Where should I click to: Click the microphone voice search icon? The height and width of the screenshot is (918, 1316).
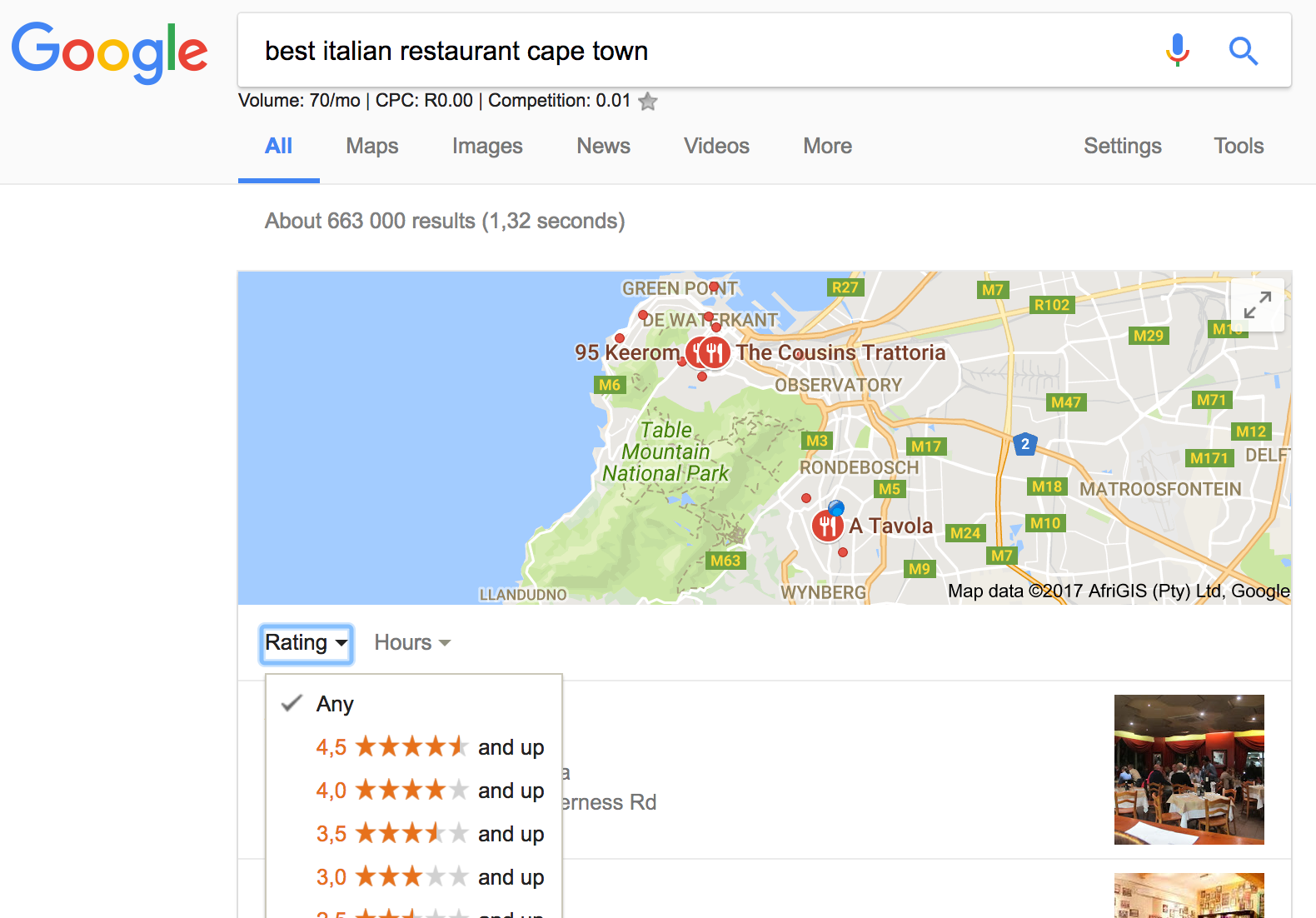[1177, 51]
